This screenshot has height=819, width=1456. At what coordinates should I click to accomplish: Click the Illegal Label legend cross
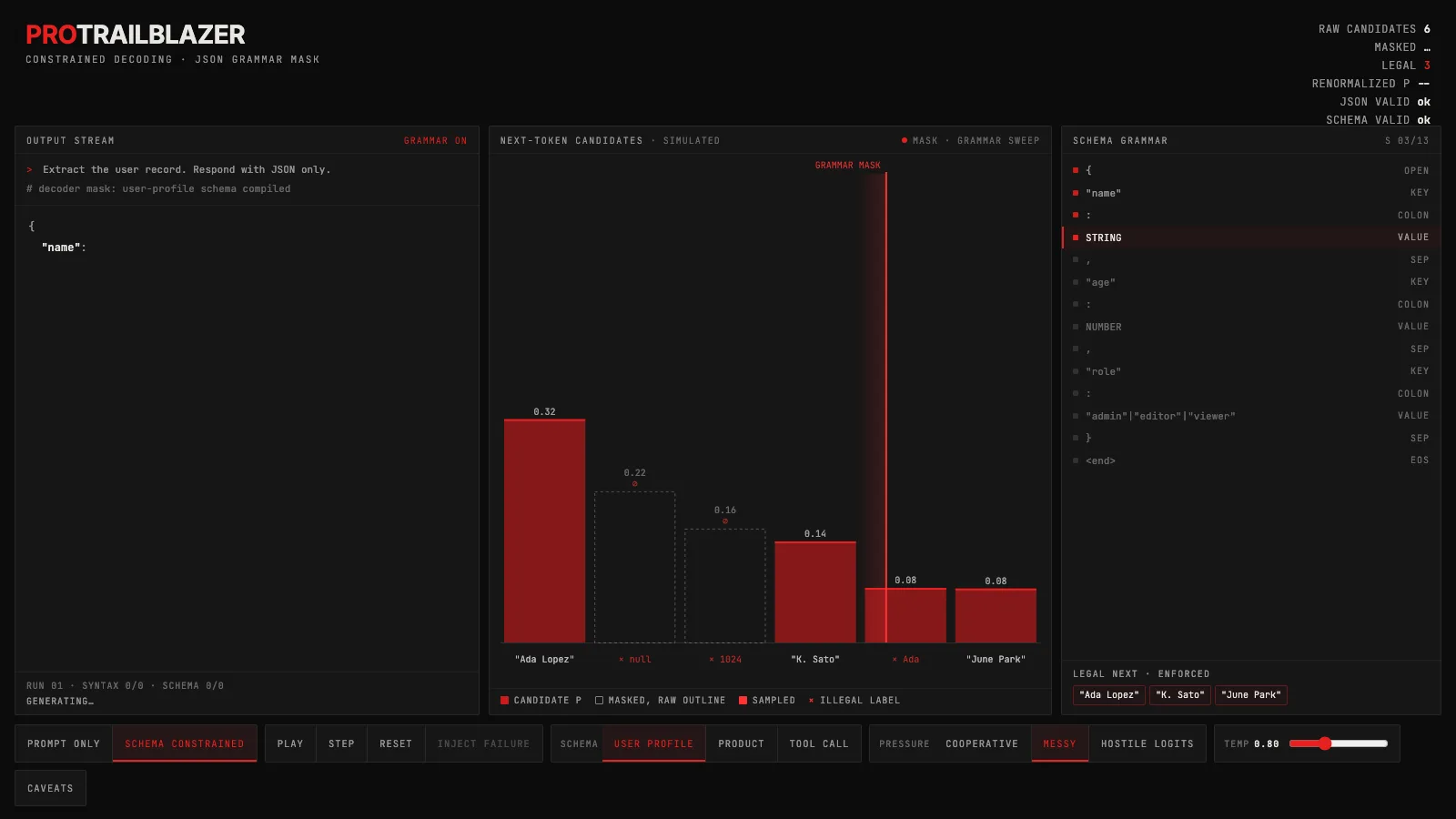[x=811, y=700]
